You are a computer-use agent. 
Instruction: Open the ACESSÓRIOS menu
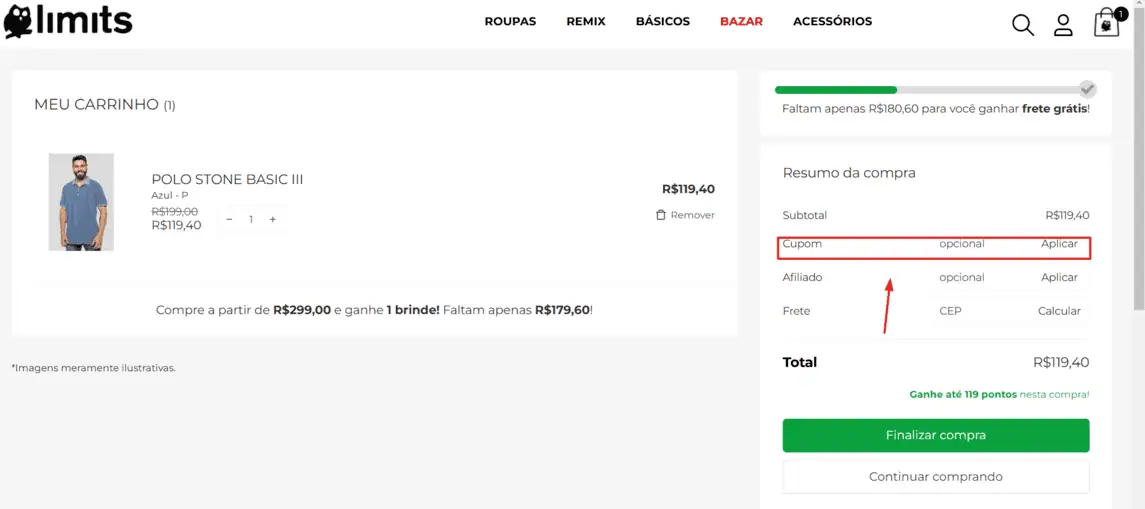(832, 21)
